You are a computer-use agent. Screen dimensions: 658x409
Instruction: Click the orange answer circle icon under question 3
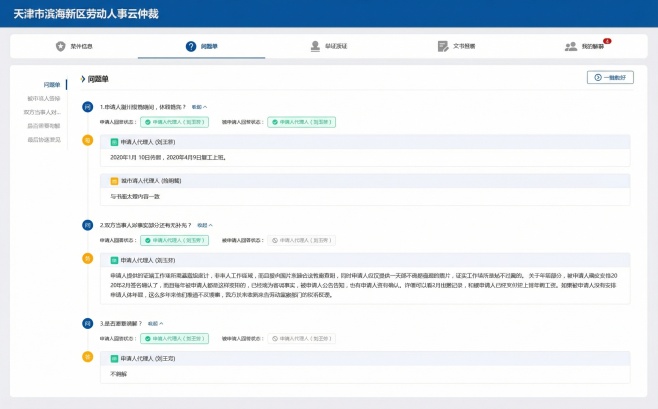coord(87,357)
